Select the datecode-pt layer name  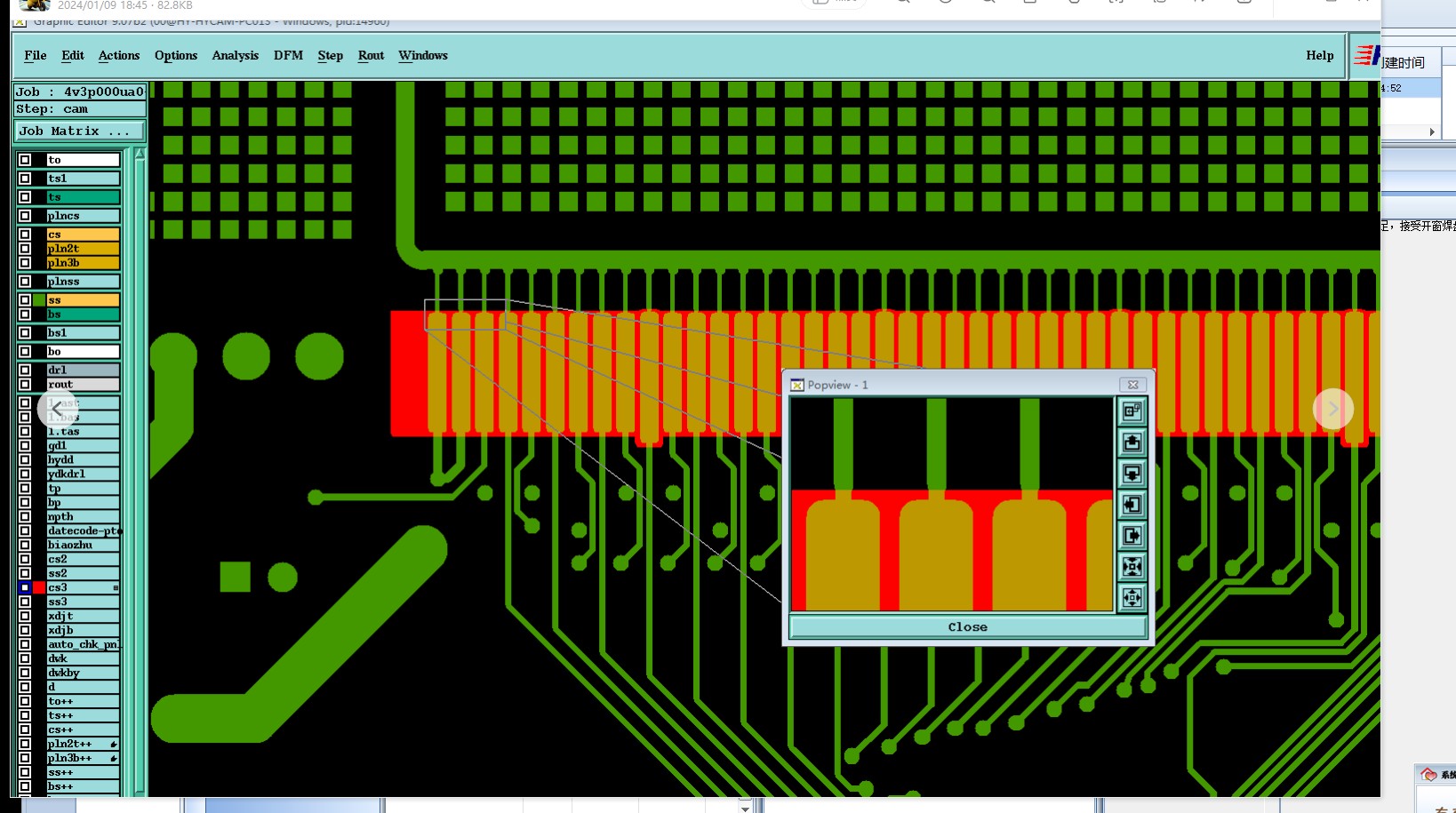coord(83,530)
